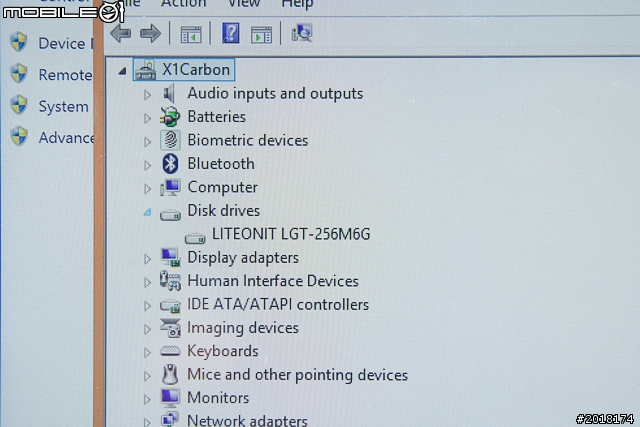This screenshot has height=427, width=640.
Task: Click the Imaging devices camera icon
Action: coord(170,328)
